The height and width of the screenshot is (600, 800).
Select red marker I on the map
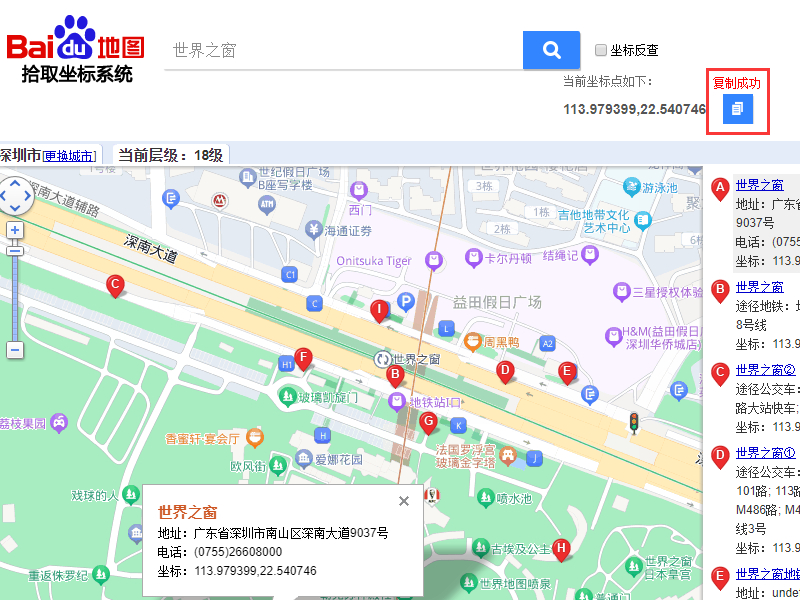pos(379,311)
